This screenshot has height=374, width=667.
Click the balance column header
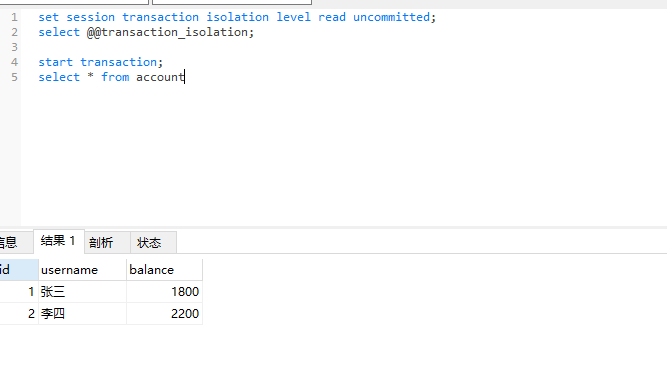[164, 270]
